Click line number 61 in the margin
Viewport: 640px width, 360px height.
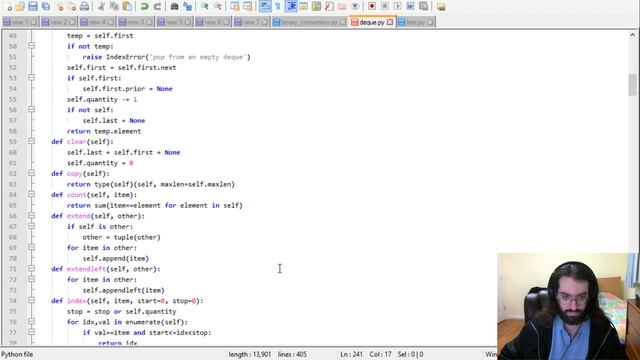click(13, 163)
